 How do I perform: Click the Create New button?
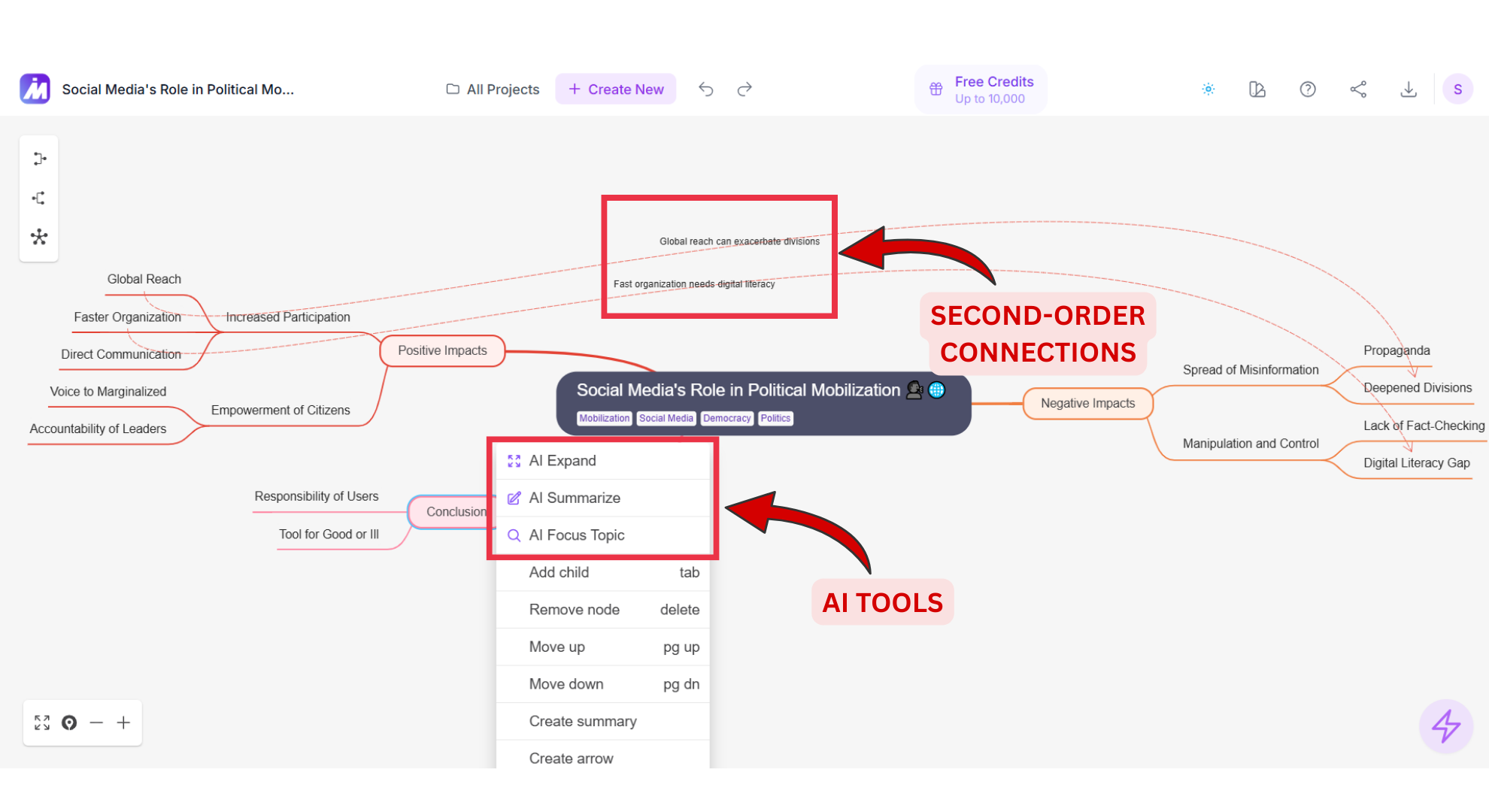click(616, 89)
